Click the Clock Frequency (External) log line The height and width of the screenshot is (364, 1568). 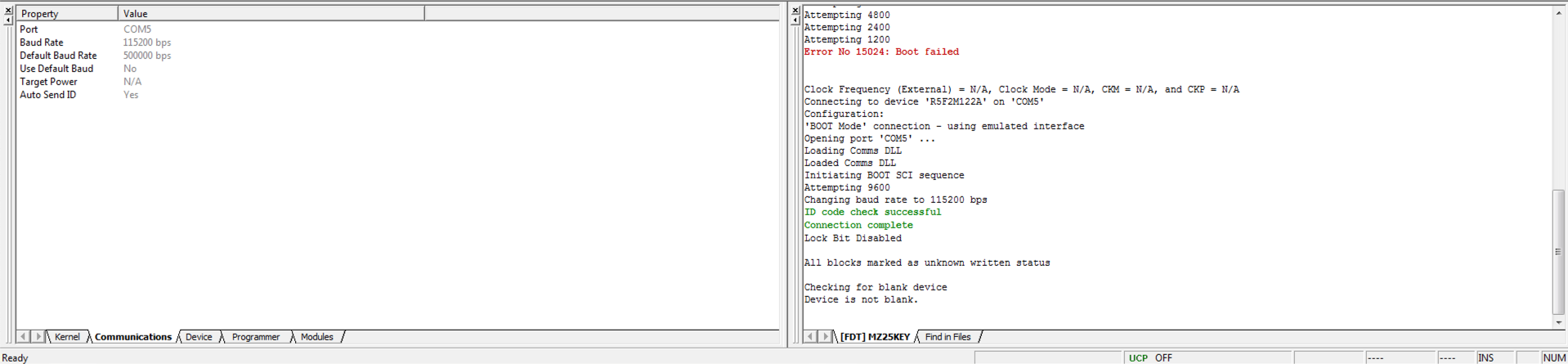pyautogui.click(x=1022, y=89)
